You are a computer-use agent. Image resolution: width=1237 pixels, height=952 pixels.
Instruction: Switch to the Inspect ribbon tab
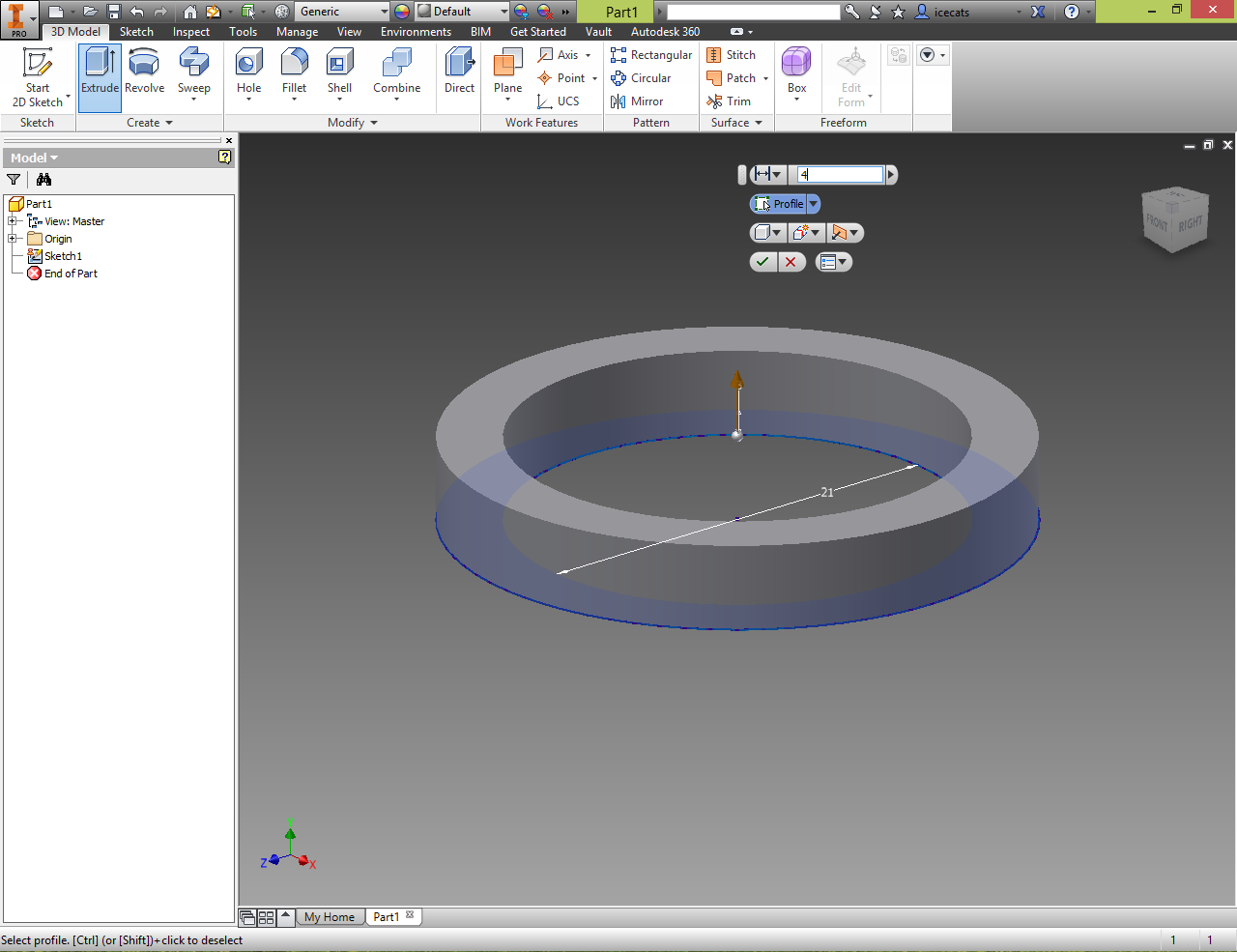(190, 32)
